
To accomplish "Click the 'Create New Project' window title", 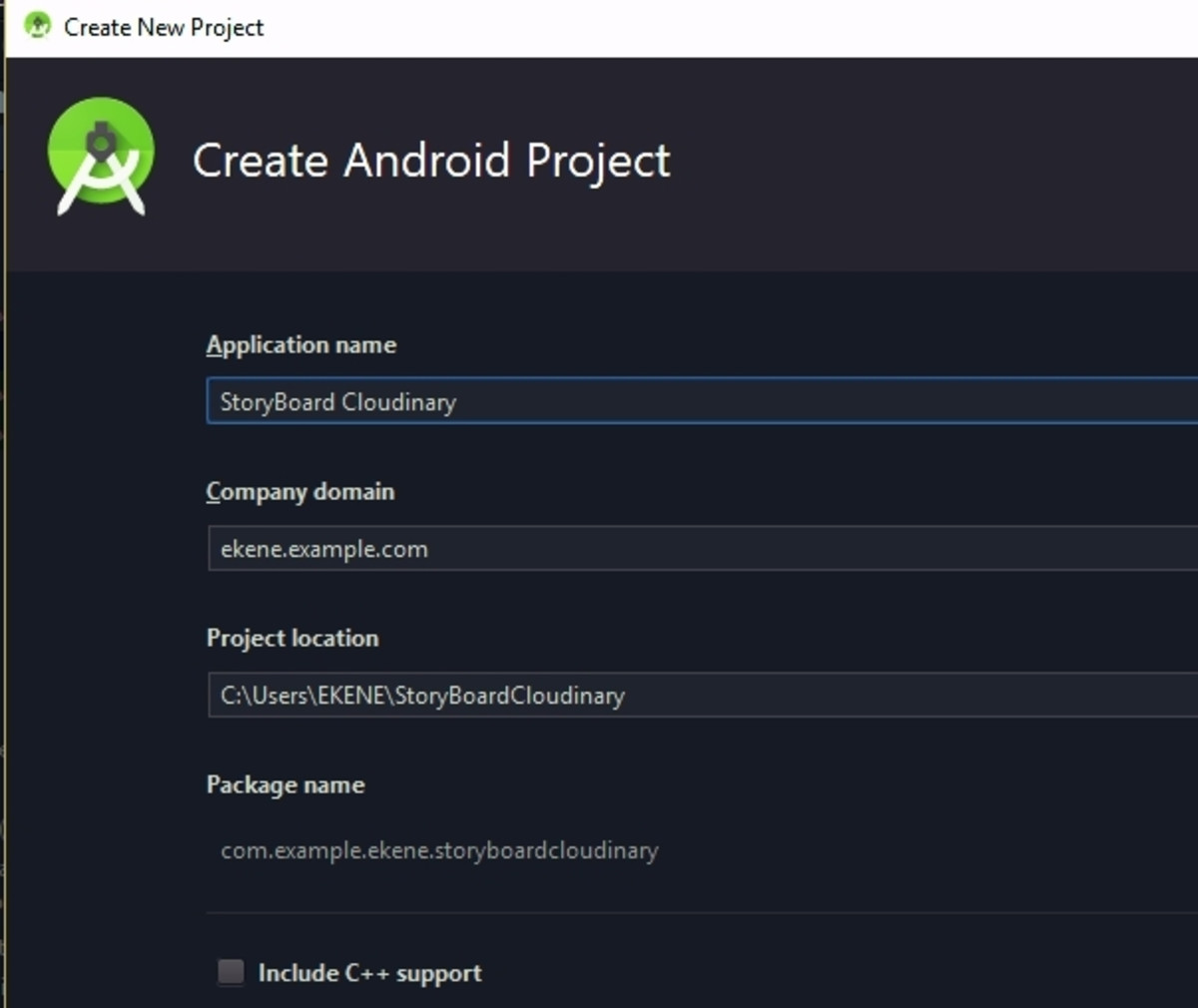I will click(164, 27).
